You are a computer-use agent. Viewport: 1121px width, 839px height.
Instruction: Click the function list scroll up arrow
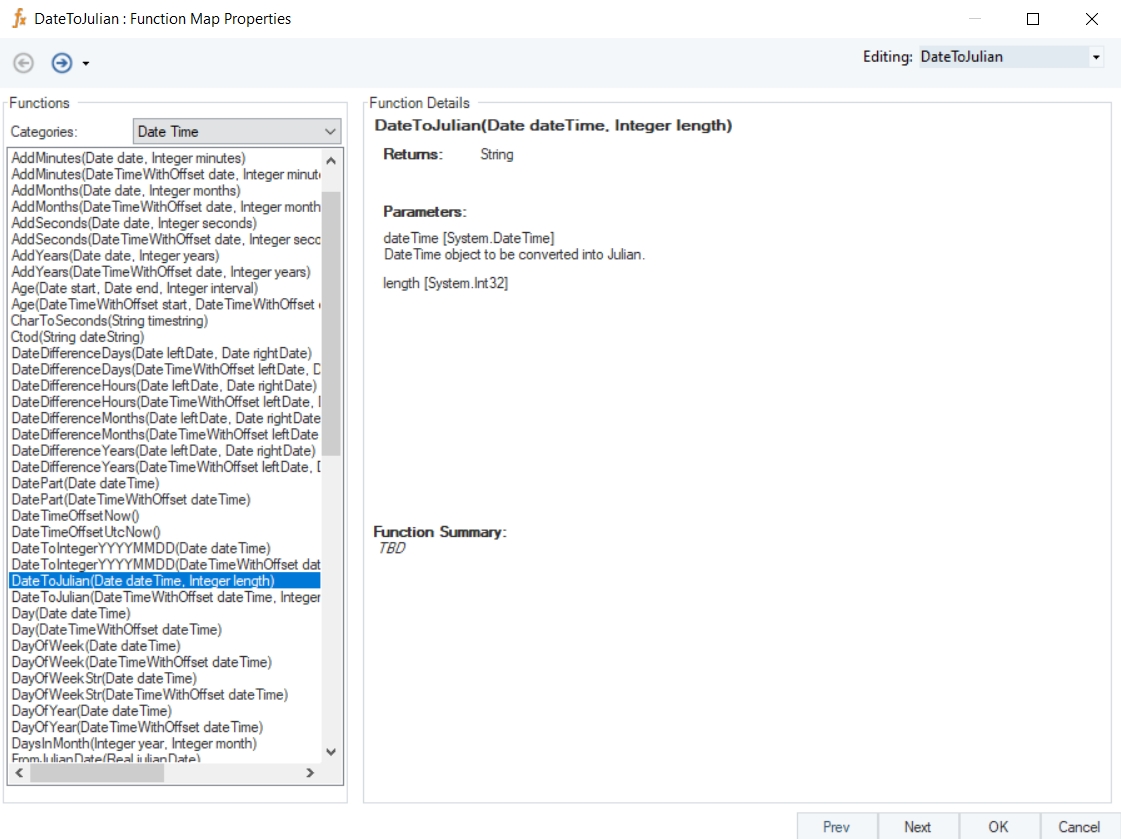(x=331, y=160)
